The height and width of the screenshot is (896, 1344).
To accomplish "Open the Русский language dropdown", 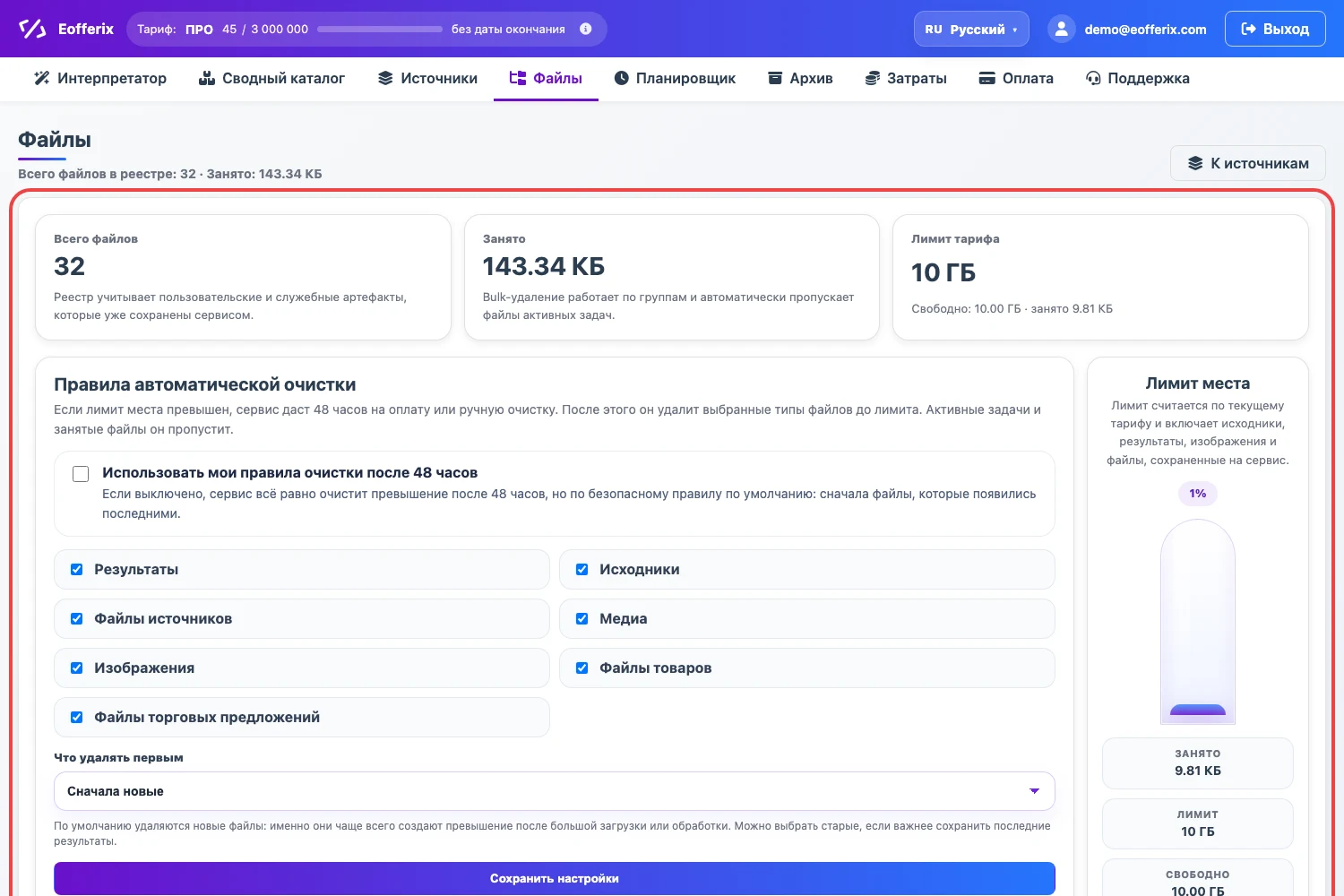I will (971, 29).
